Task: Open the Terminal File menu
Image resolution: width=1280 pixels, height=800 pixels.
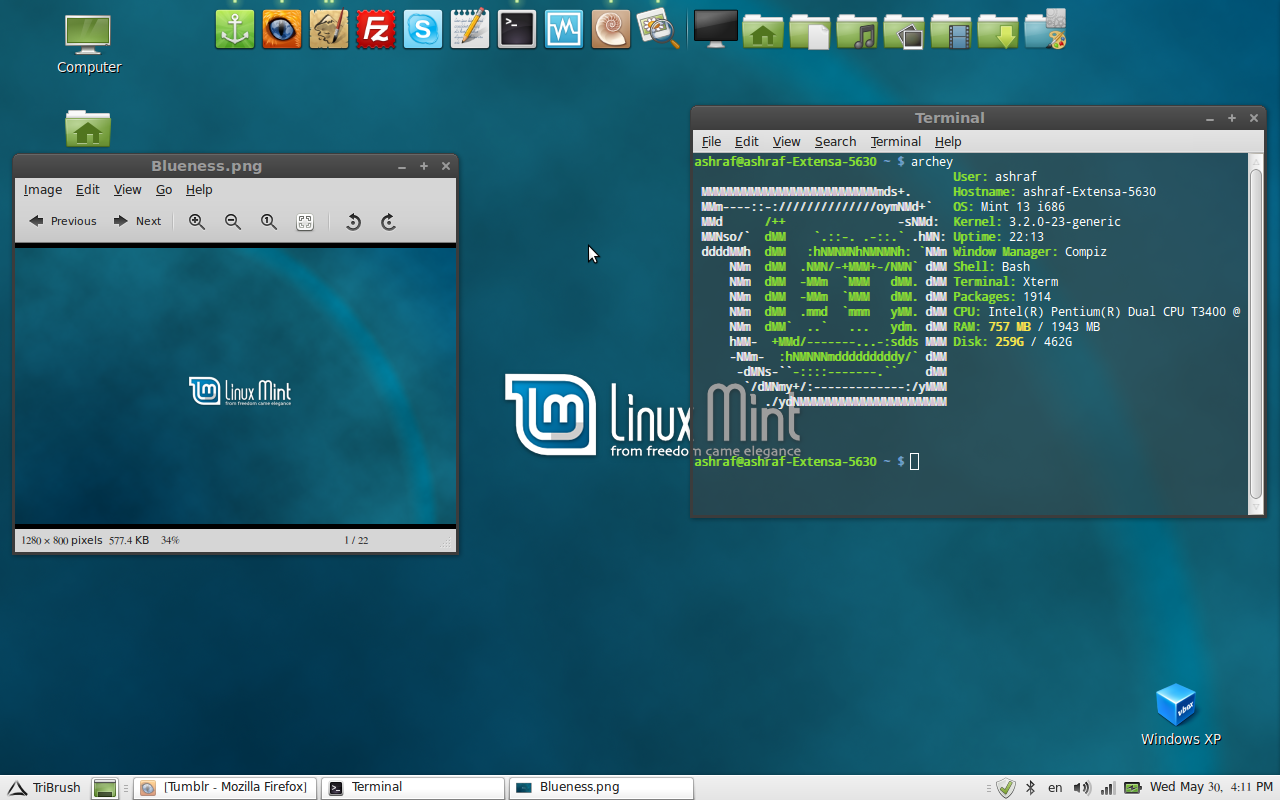Action: coord(711,142)
